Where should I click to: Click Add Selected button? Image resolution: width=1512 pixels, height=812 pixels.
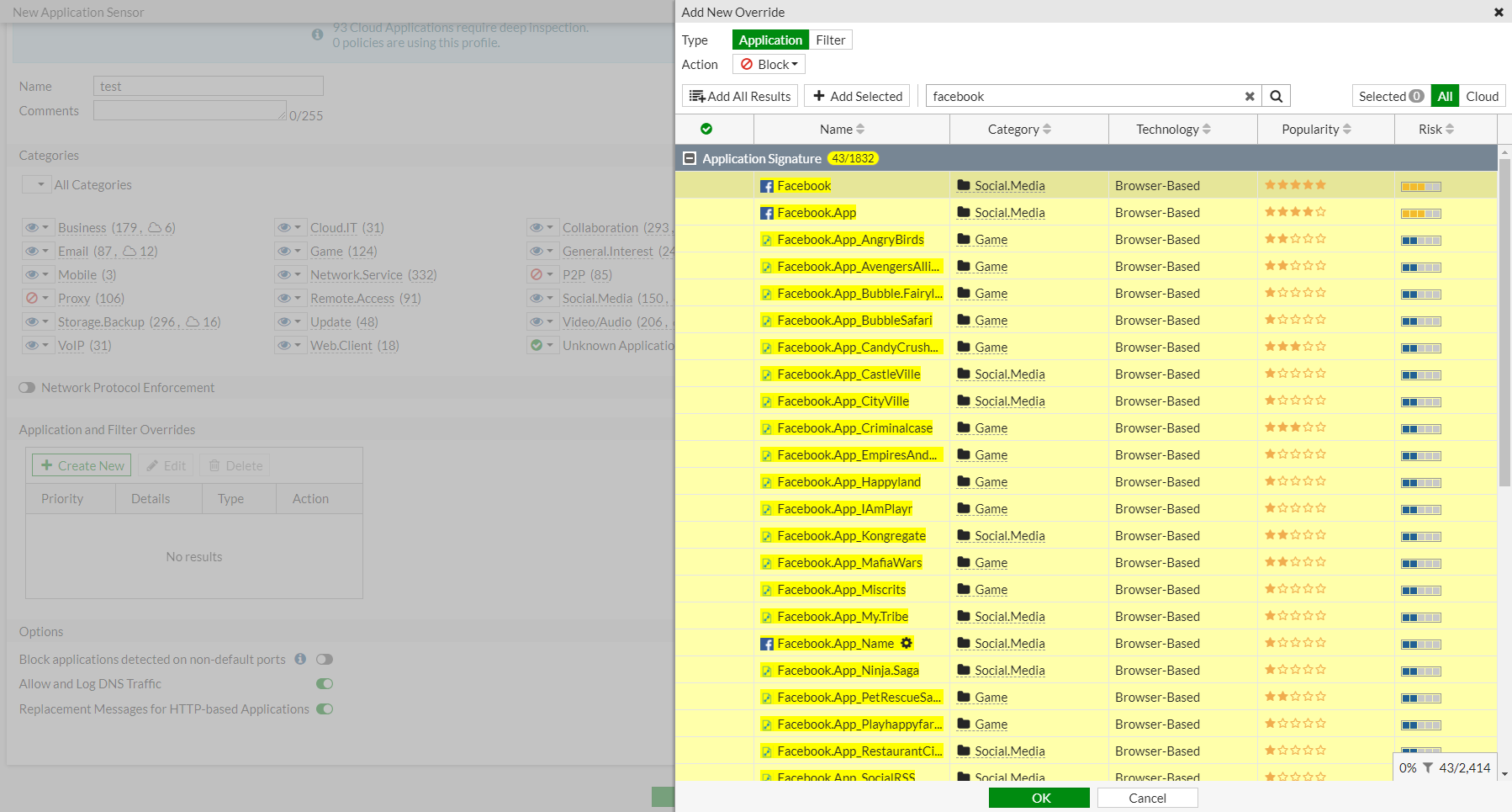(858, 96)
